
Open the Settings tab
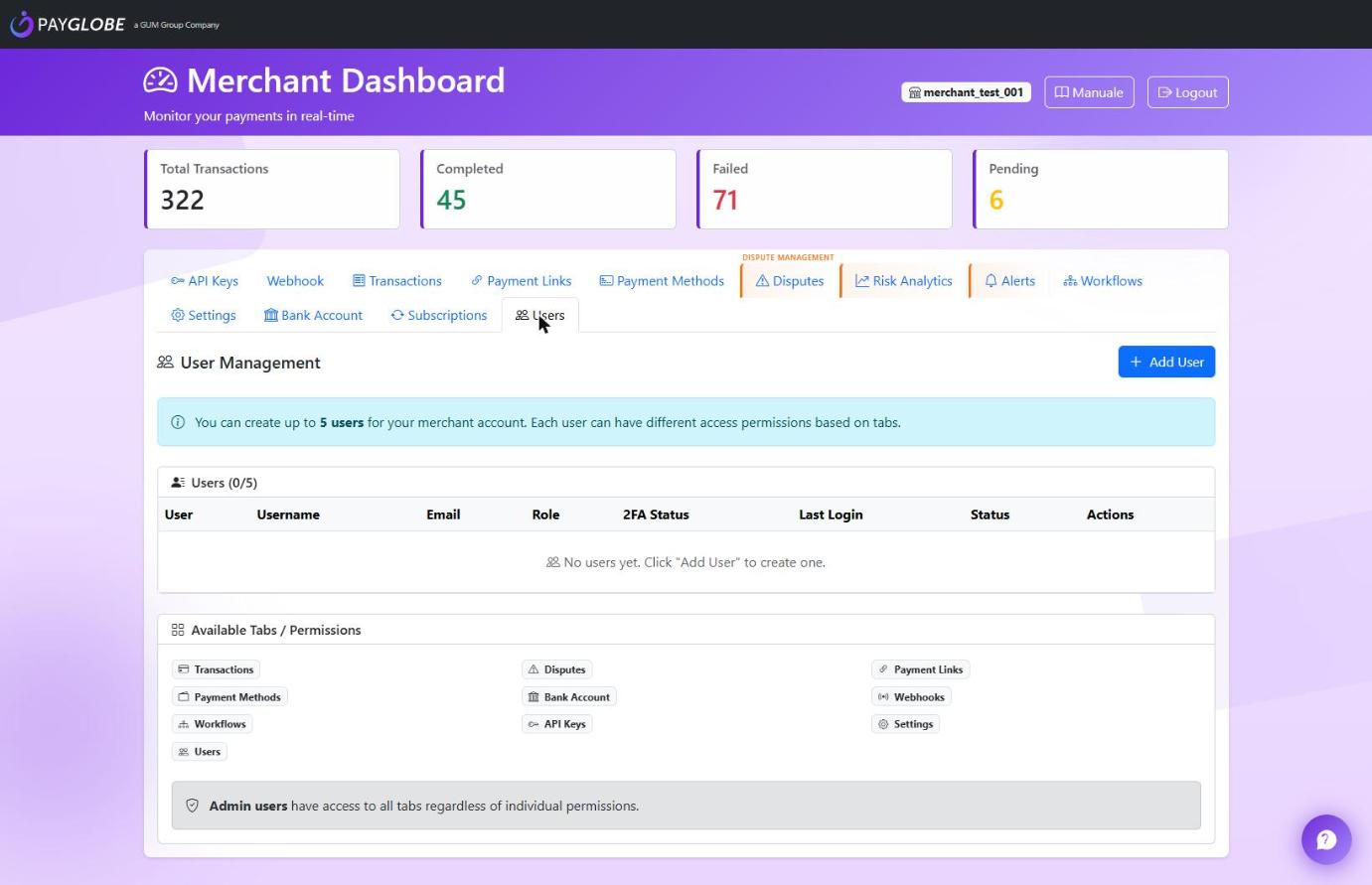pyautogui.click(x=204, y=315)
